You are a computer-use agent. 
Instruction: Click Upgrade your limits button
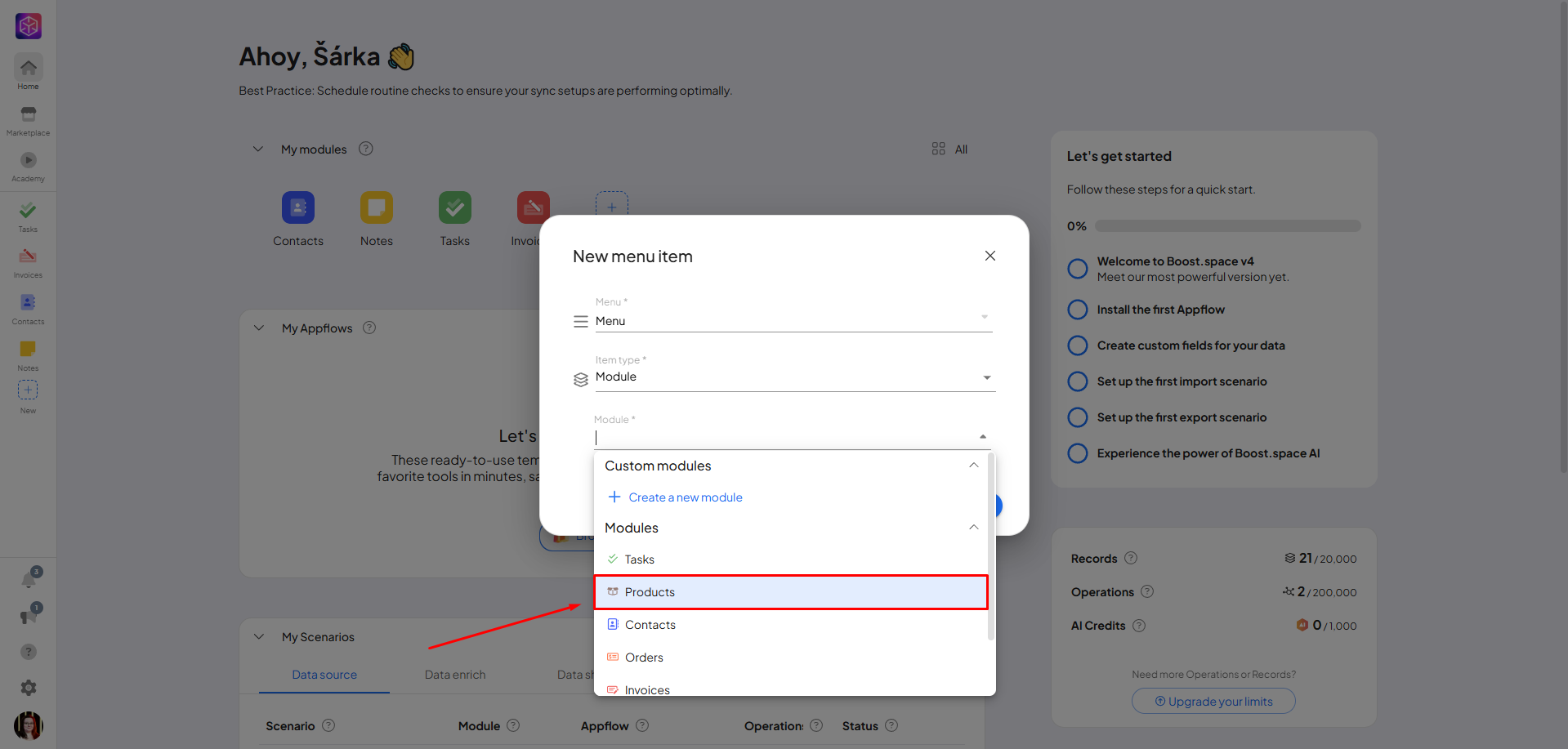(x=1213, y=701)
